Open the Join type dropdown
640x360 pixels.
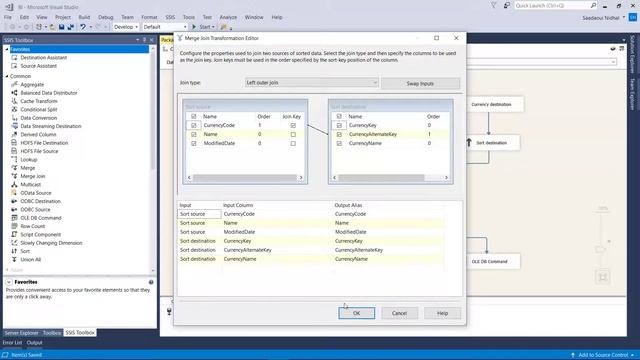(311, 82)
